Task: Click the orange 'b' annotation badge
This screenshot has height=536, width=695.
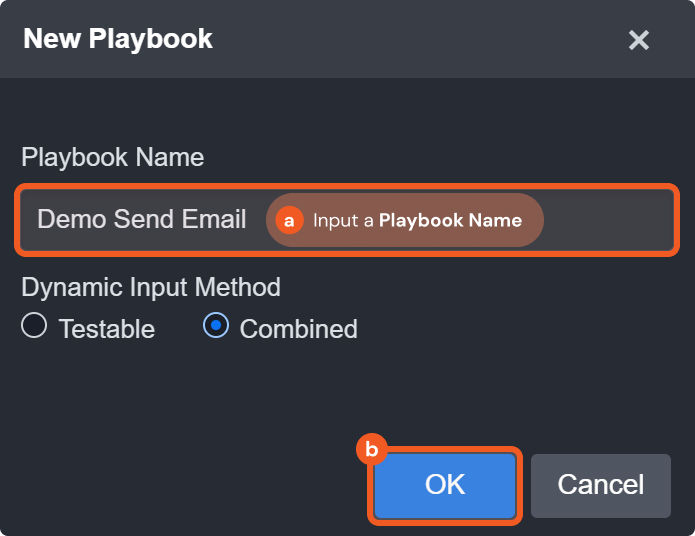Action: click(372, 450)
